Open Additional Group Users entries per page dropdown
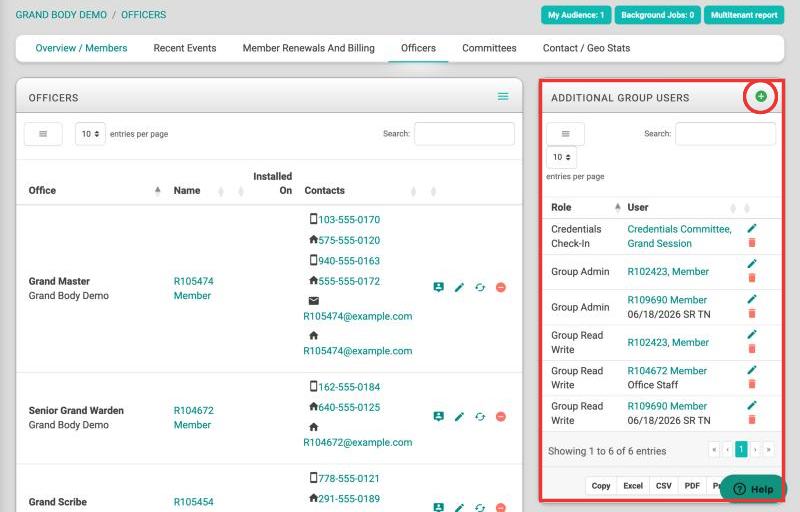Screen dimensions: 800x512 tap(562, 157)
